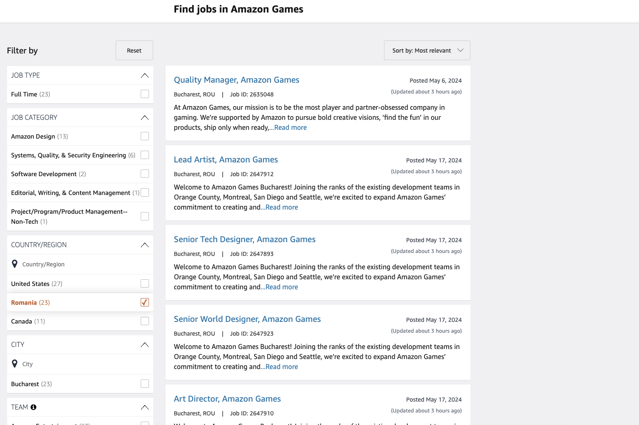Viewport: 639px width, 425px height.
Task: Open the Sort by Most relevant dropdown
Action: pos(427,51)
